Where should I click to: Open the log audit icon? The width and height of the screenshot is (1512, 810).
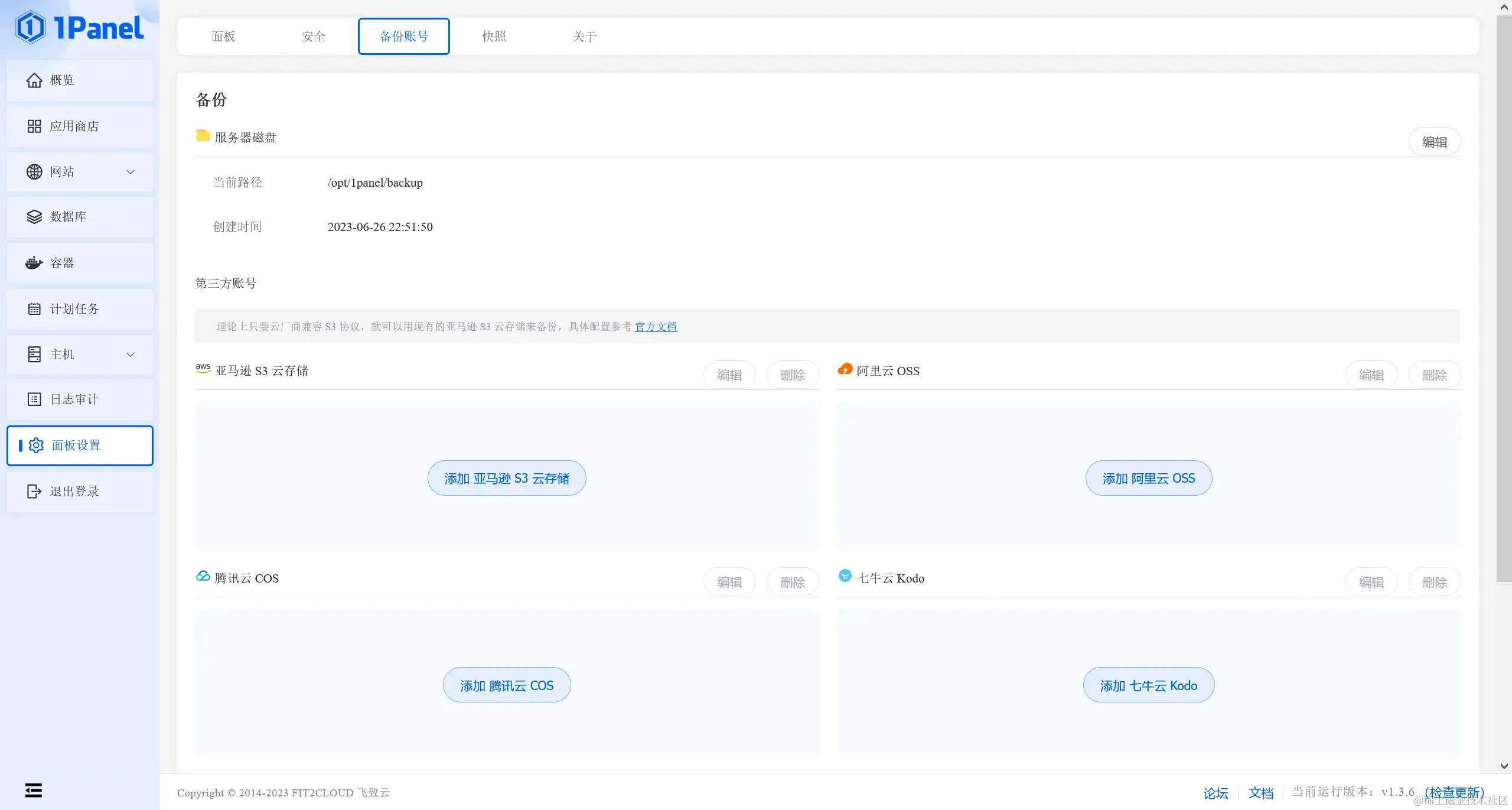34,399
